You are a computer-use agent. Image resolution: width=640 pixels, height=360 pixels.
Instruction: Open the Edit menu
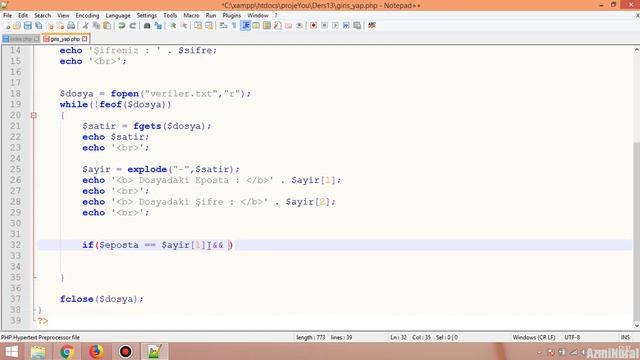click(23, 16)
